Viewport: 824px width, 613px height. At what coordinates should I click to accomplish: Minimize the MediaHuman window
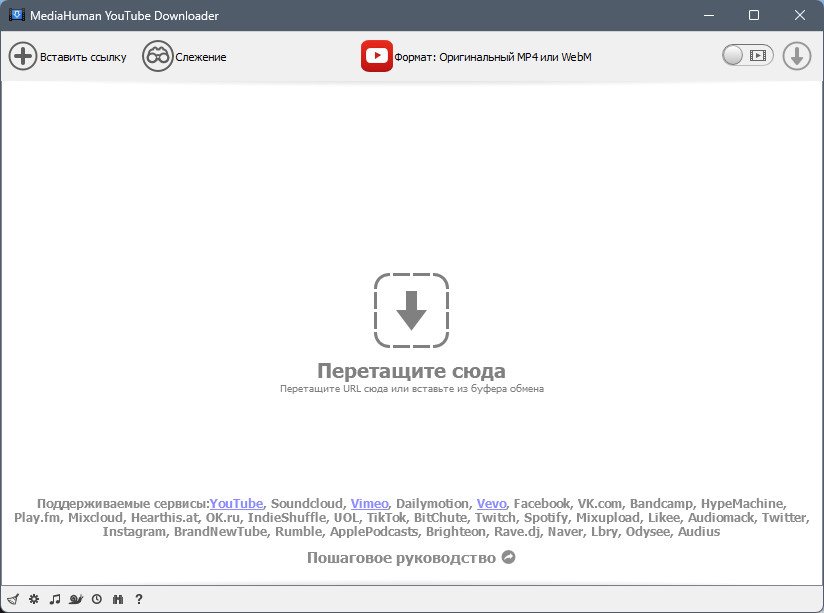coord(708,15)
